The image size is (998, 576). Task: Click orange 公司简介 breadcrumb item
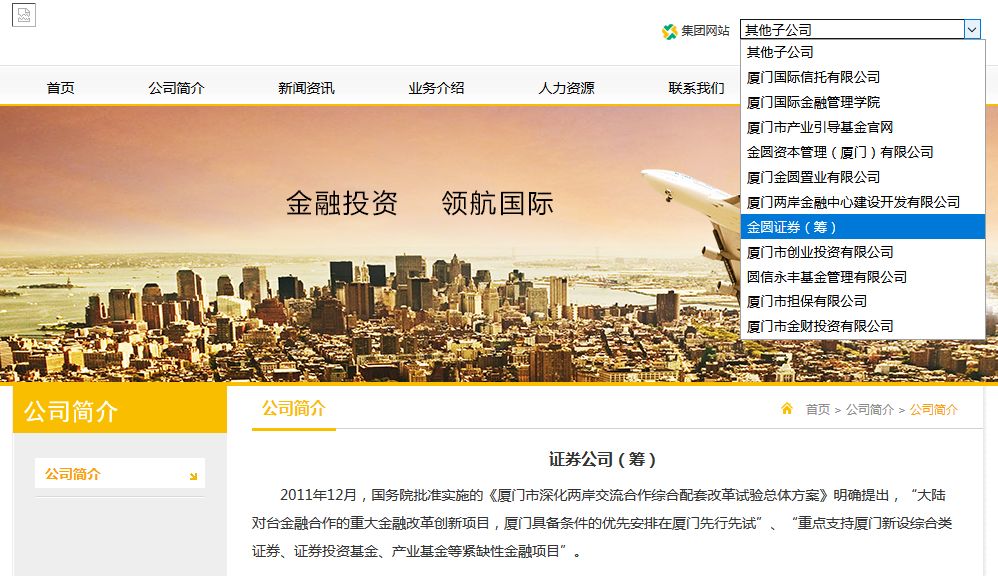[x=934, y=409]
